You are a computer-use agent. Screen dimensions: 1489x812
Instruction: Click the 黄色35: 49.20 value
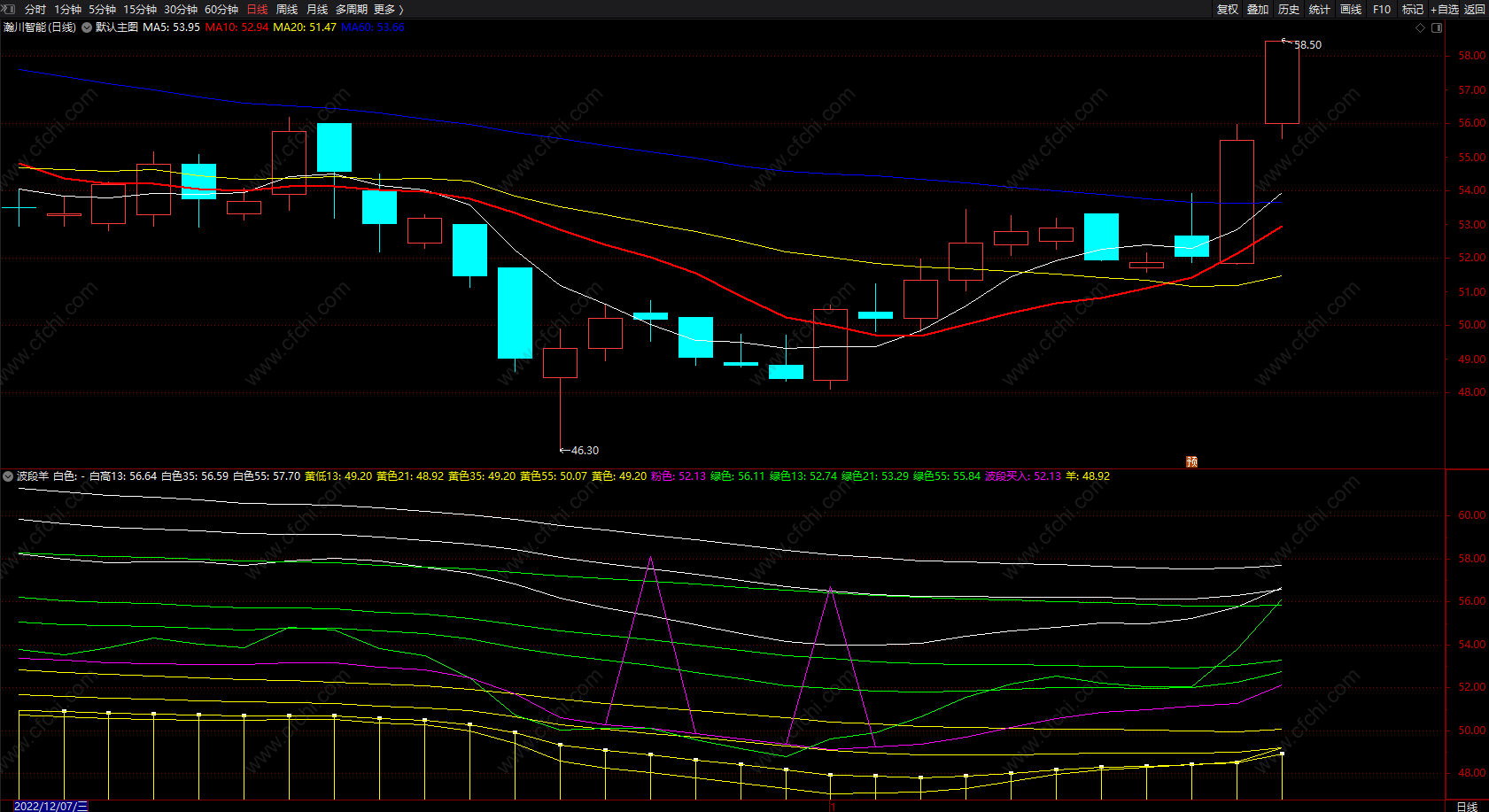click(x=482, y=476)
